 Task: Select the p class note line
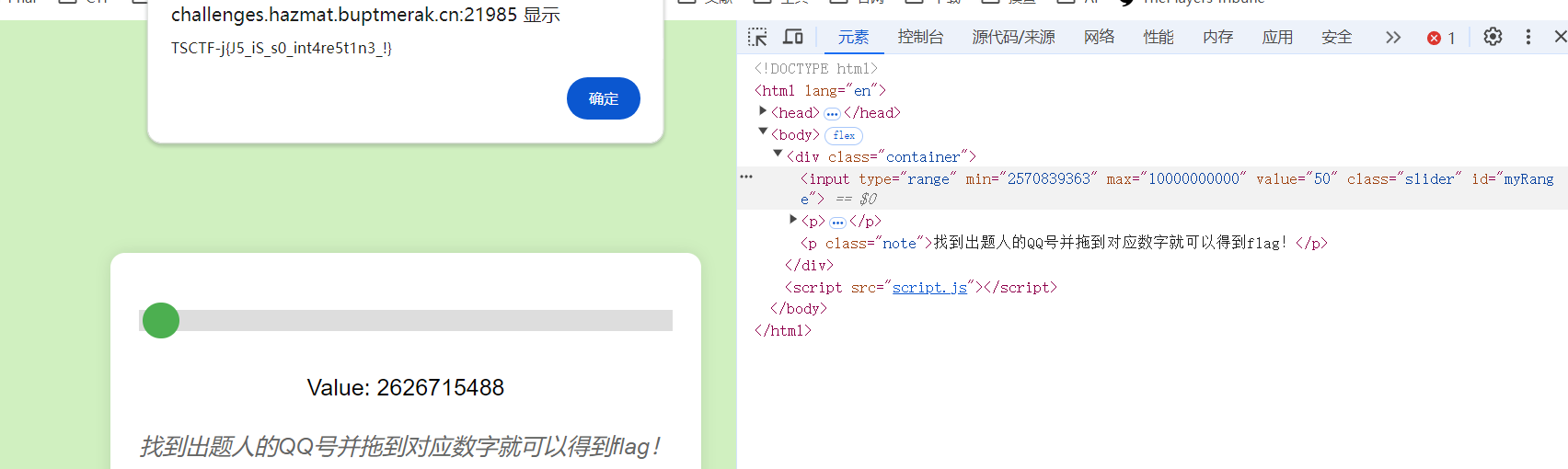[x=1064, y=244]
